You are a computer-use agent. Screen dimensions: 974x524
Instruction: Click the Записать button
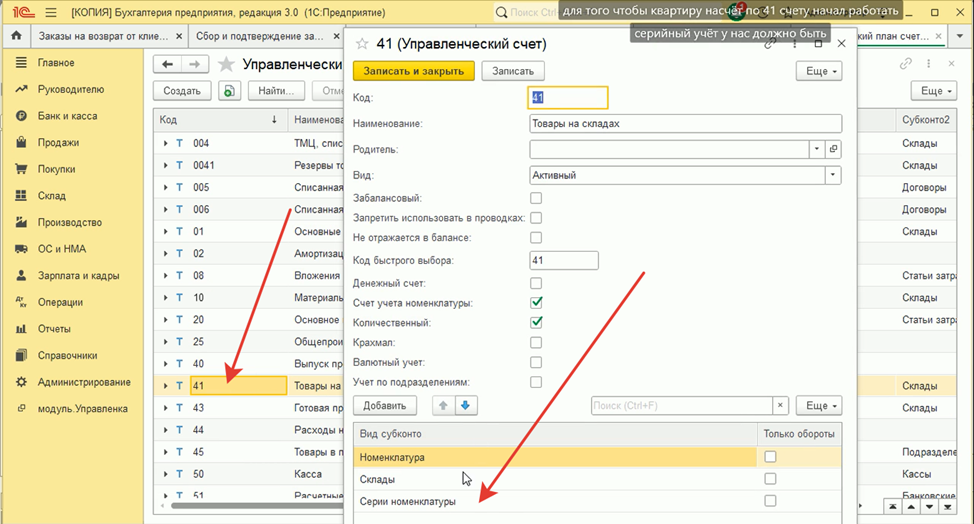(513, 71)
